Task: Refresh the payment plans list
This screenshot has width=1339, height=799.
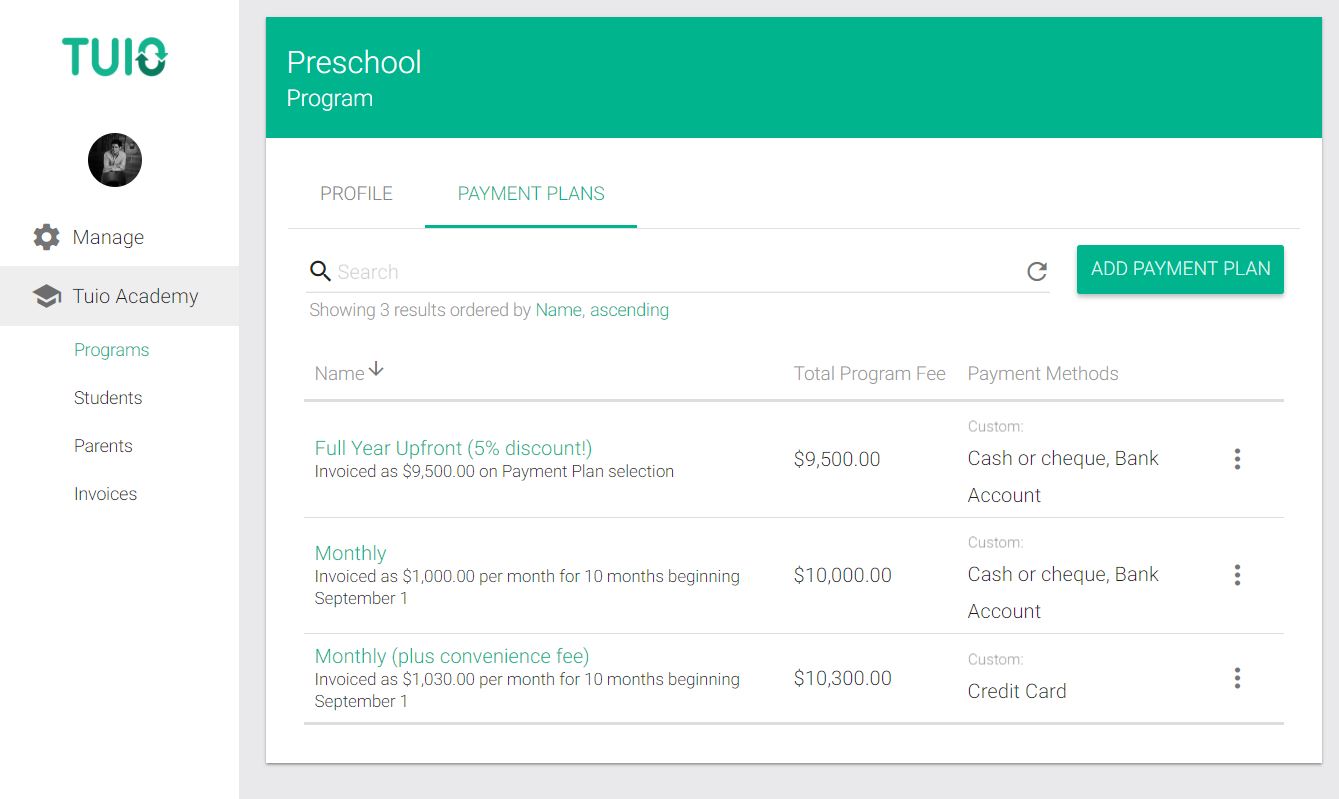Action: [x=1037, y=271]
